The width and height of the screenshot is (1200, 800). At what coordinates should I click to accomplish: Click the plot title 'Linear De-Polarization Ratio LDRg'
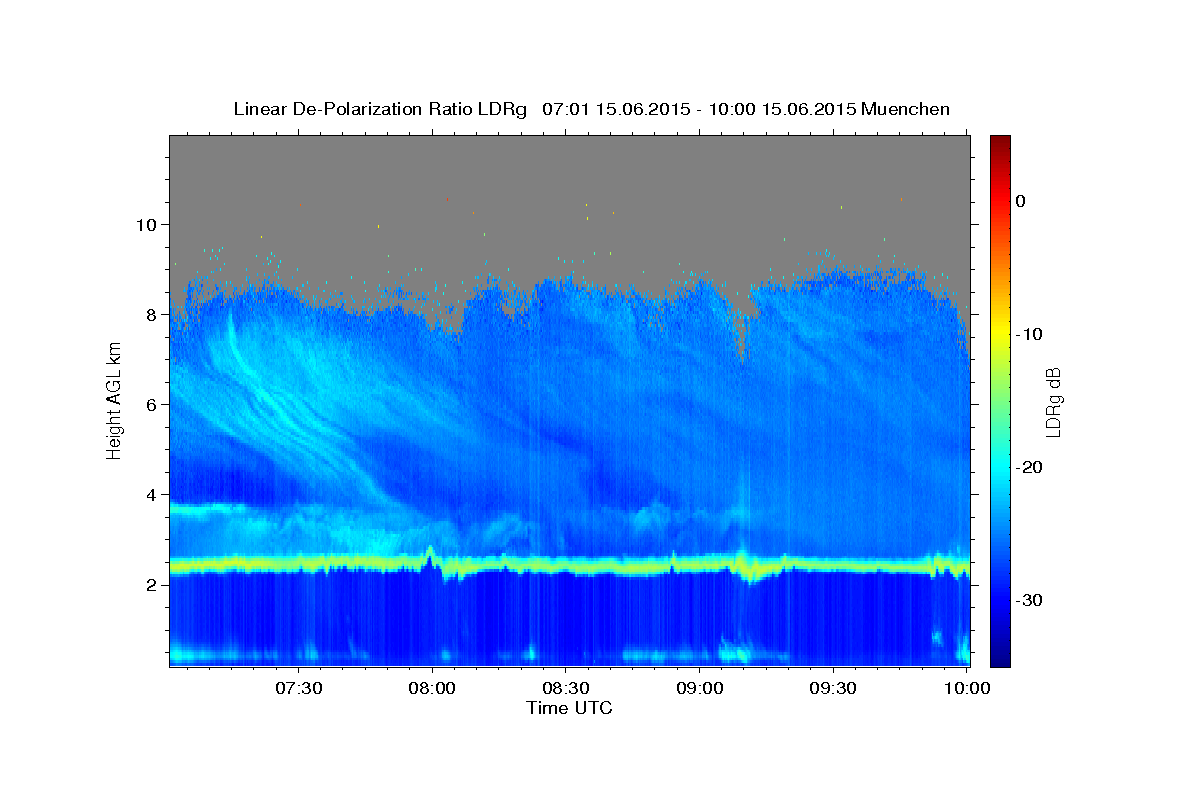click(x=379, y=109)
